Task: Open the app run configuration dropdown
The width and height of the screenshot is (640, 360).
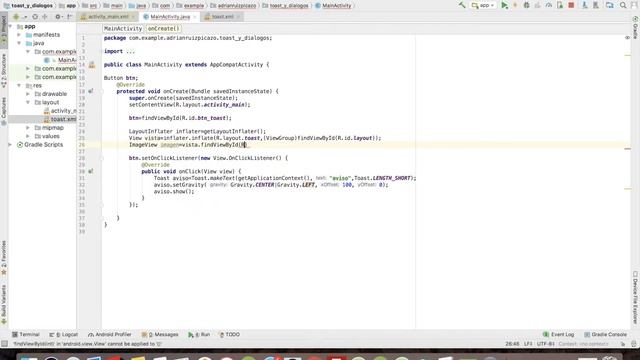Action: click(x=483, y=5)
